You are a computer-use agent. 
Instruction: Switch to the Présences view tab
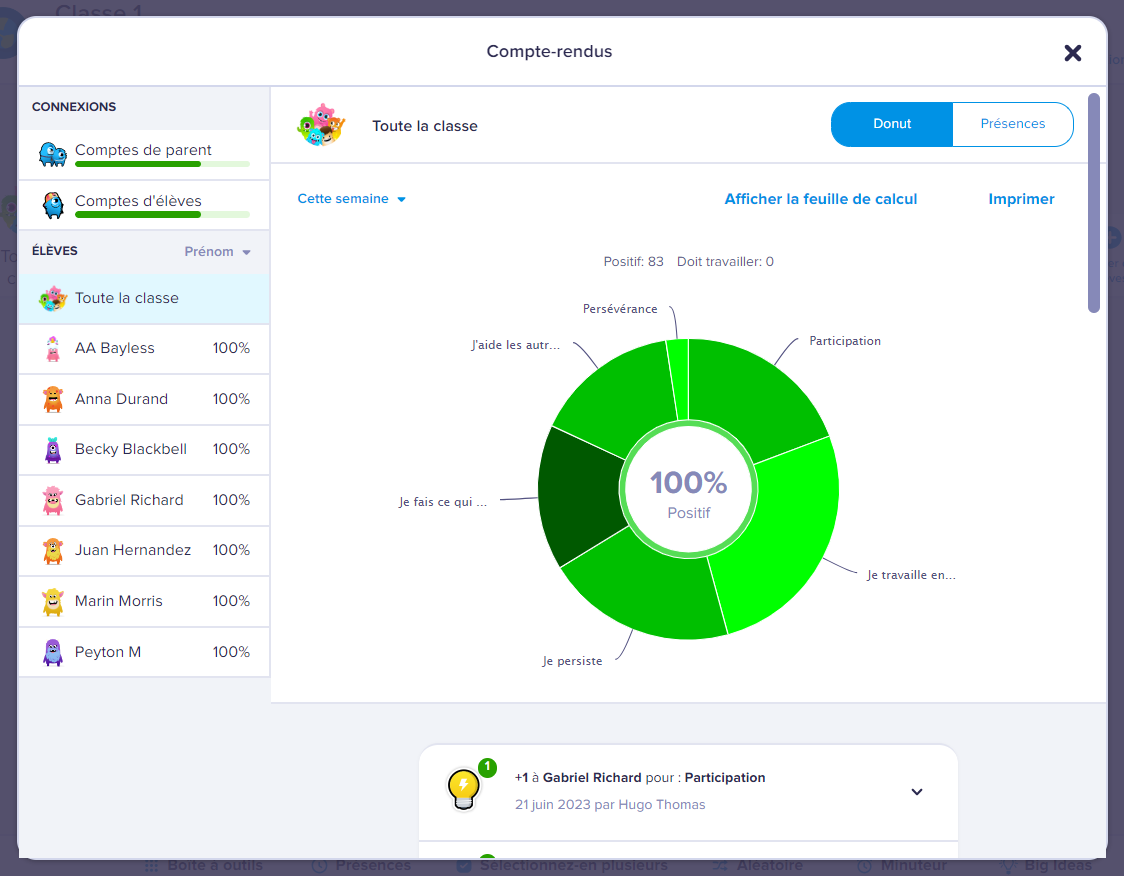tap(1013, 124)
